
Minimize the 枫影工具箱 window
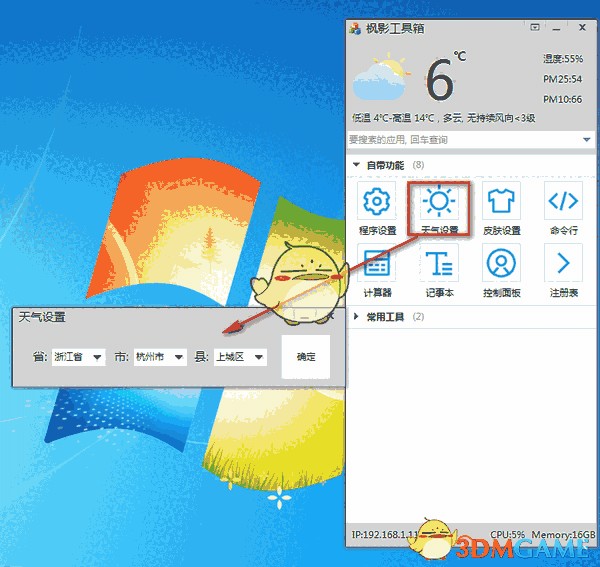pyautogui.click(x=556, y=29)
